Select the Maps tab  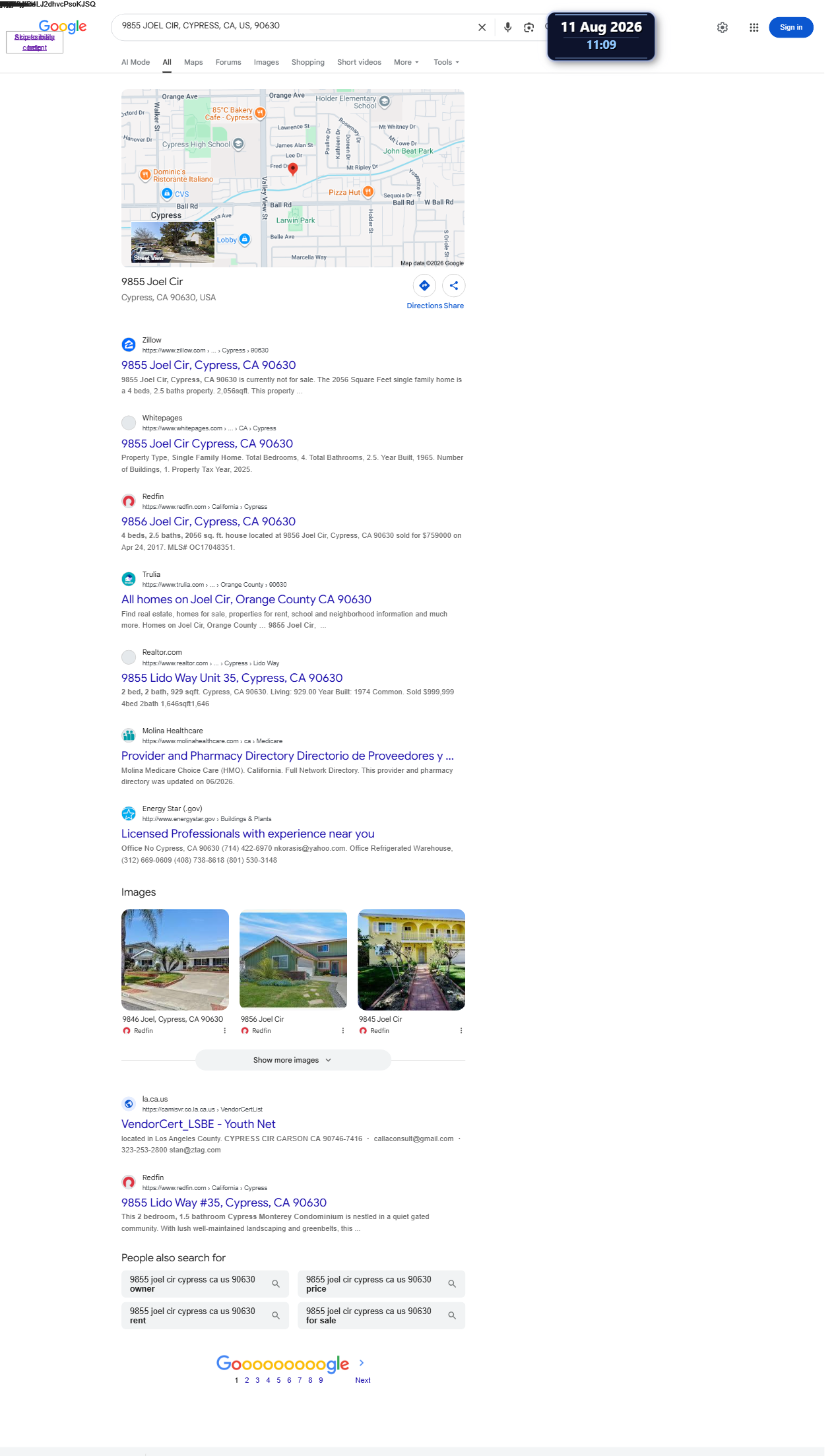point(193,62)
